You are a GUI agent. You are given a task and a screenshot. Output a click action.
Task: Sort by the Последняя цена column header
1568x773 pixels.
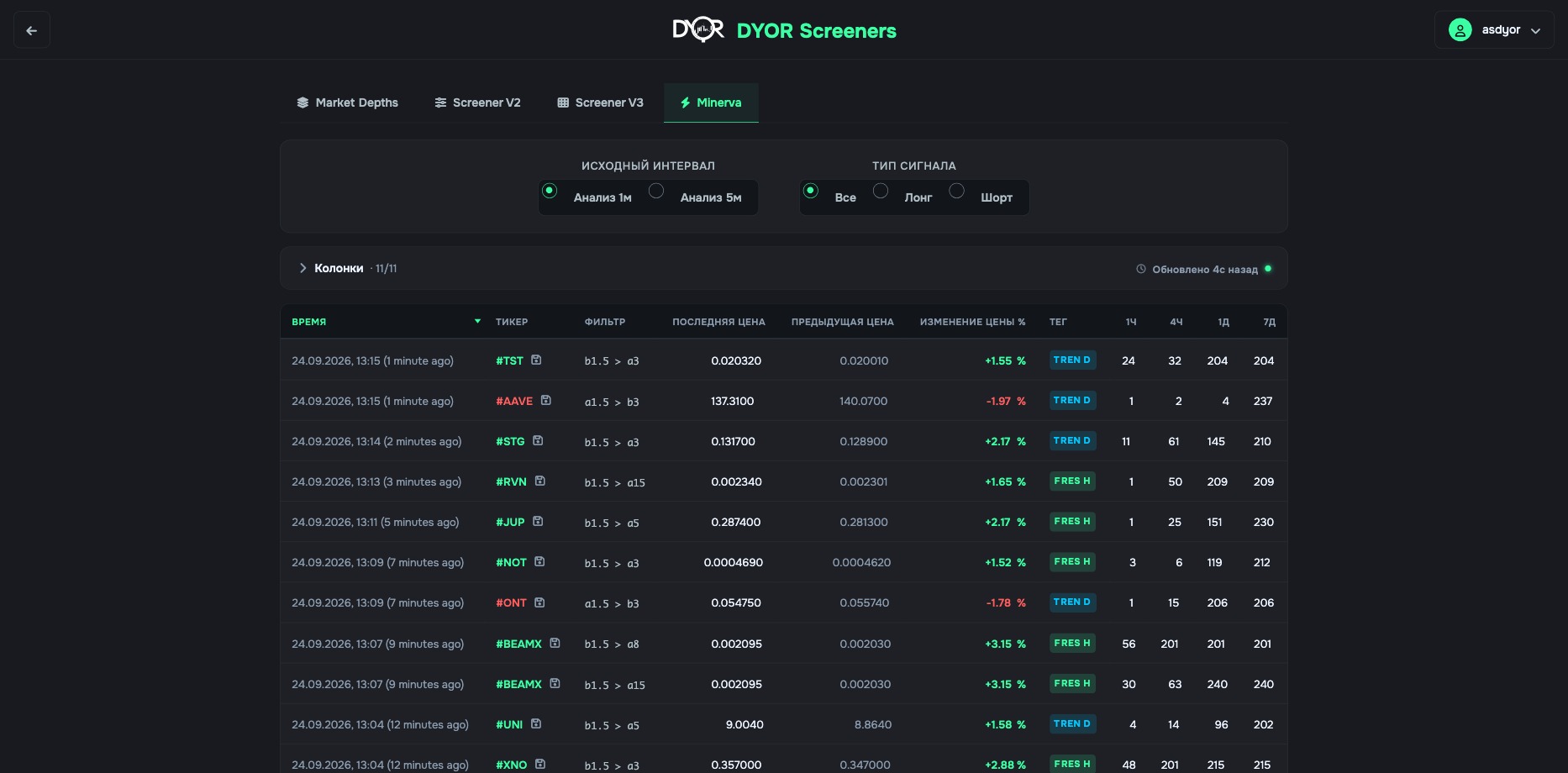pyautogui.click(x=718, y=322)
